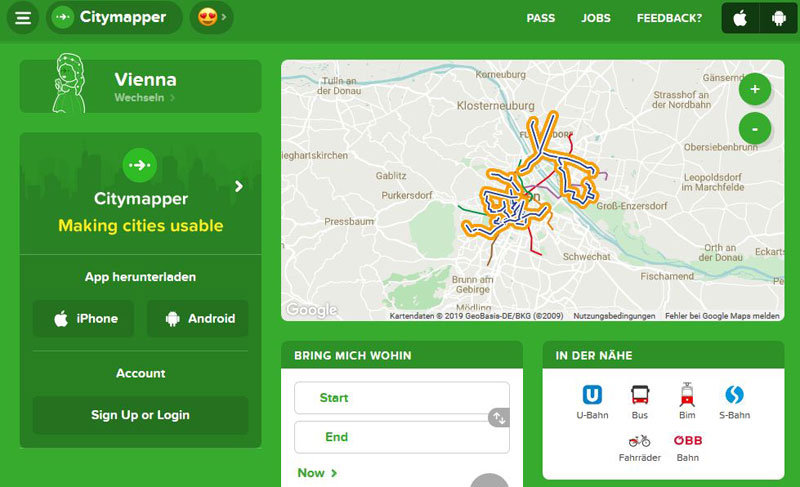The image size is (800, 487).
Task: Click Fehler bei Google Maps melden
Action: (722, 316)
